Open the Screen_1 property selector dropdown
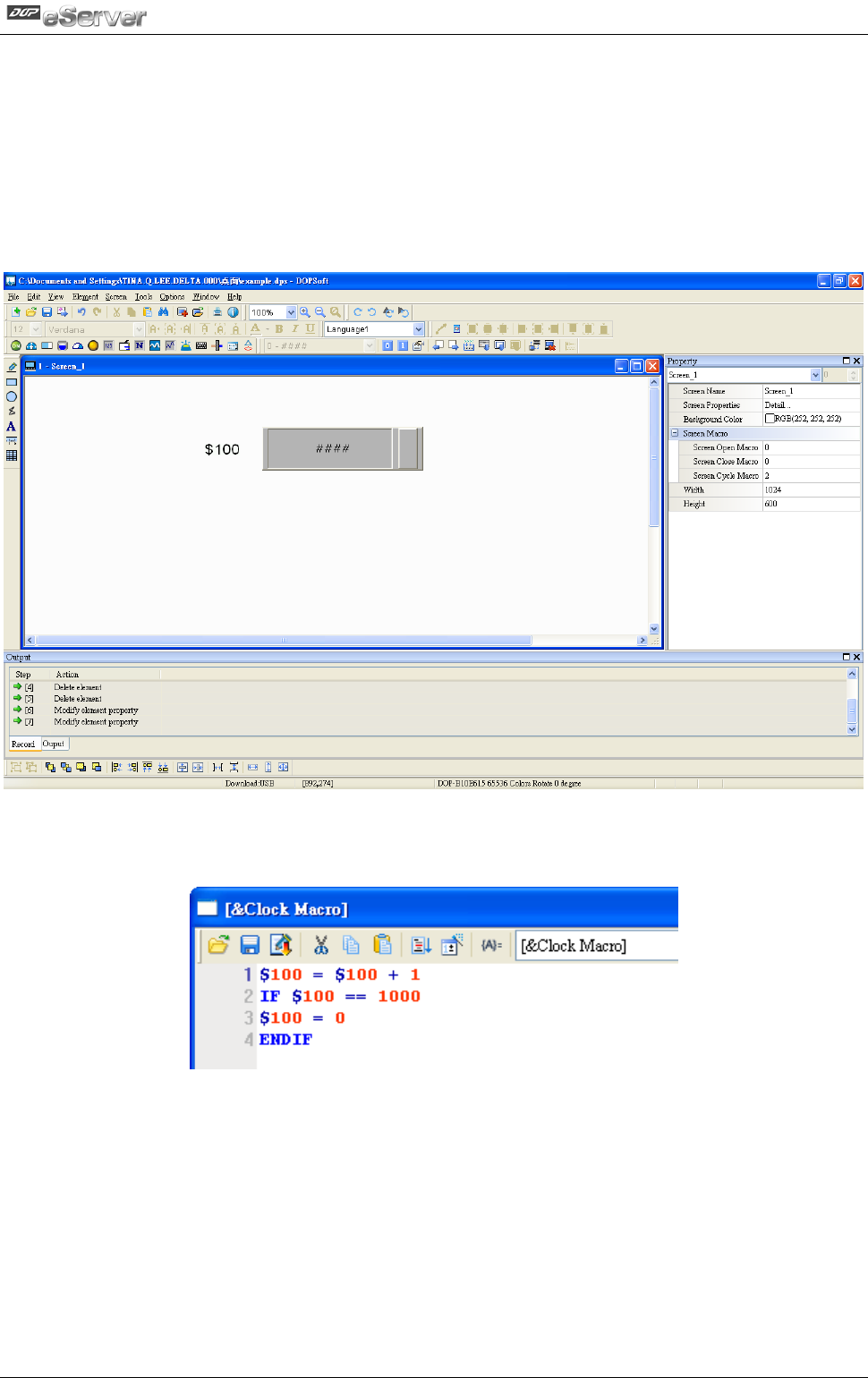 [x=815, y=375]
